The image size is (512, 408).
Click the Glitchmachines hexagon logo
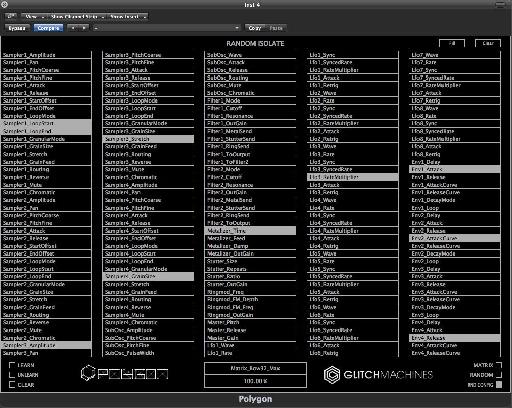point(332,375)
